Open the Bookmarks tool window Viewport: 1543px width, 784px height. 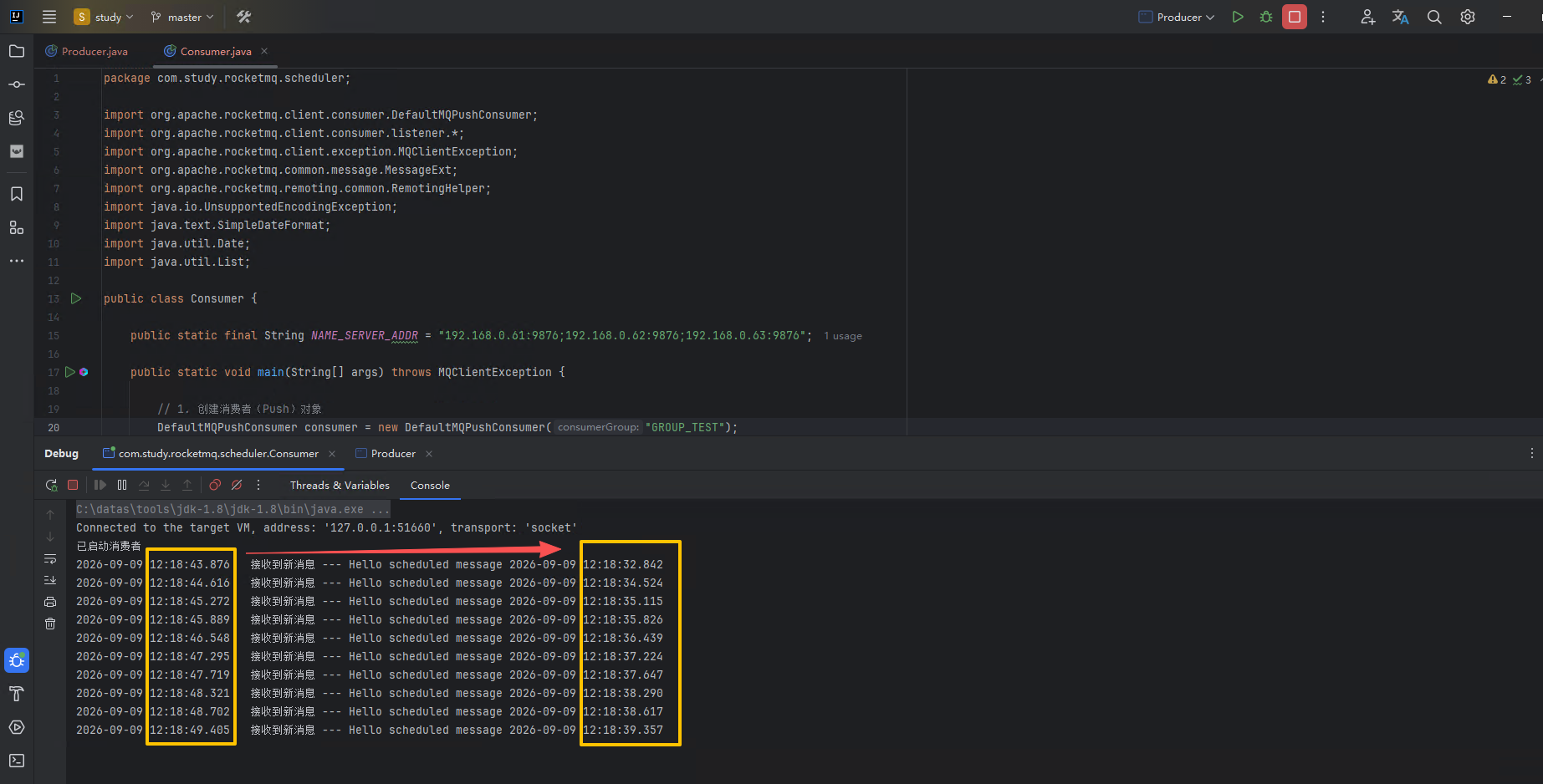17,194
